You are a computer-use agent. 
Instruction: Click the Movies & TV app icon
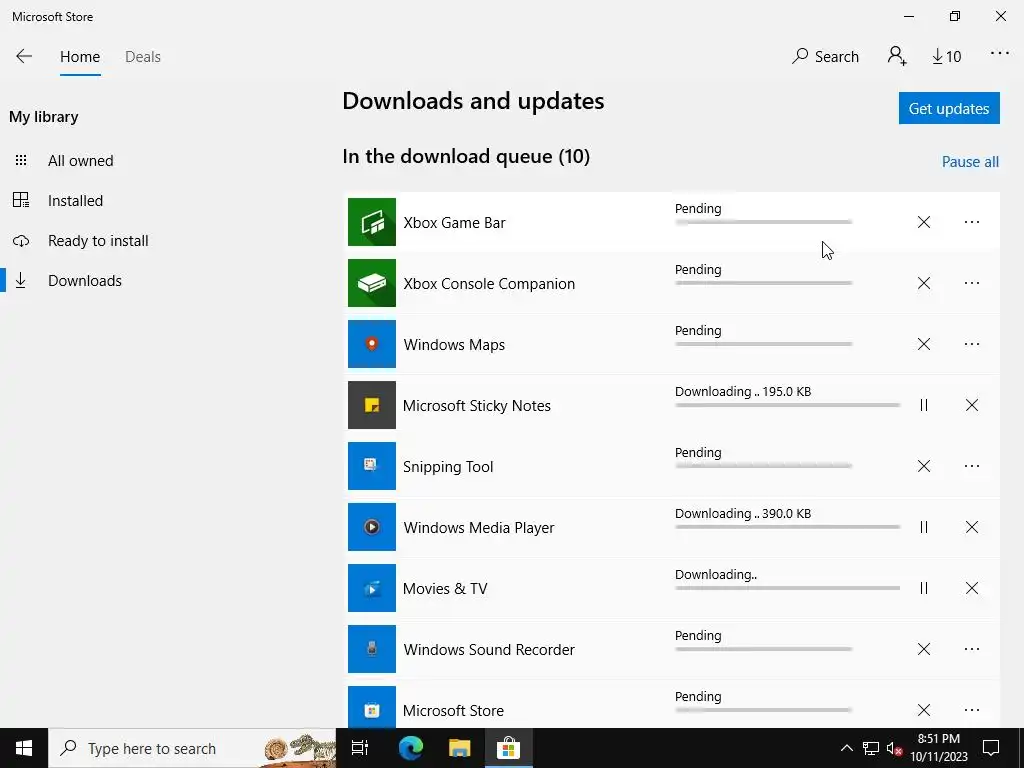pos(372,588)
